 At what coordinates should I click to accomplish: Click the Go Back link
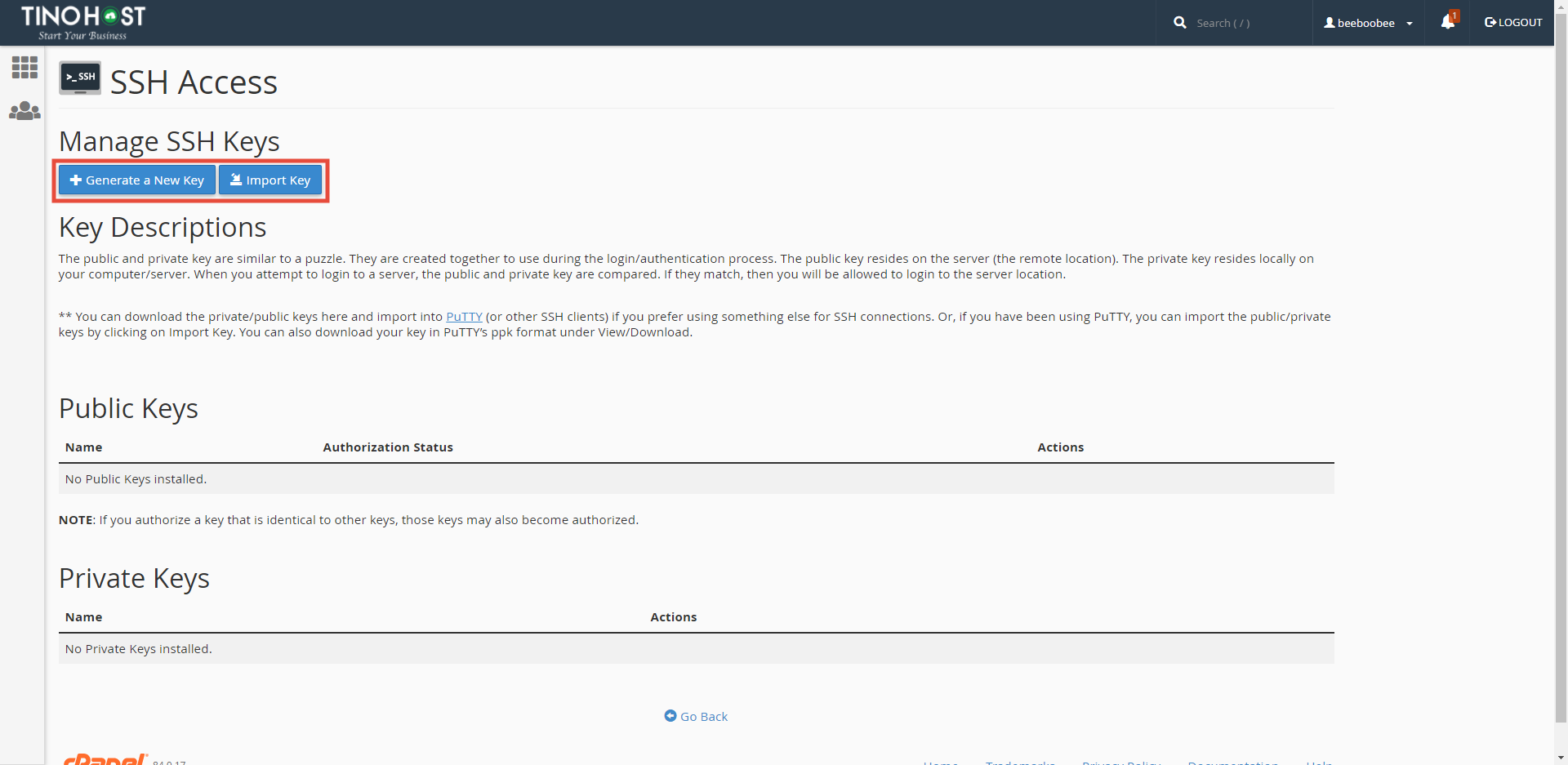[x=696, y=716]
